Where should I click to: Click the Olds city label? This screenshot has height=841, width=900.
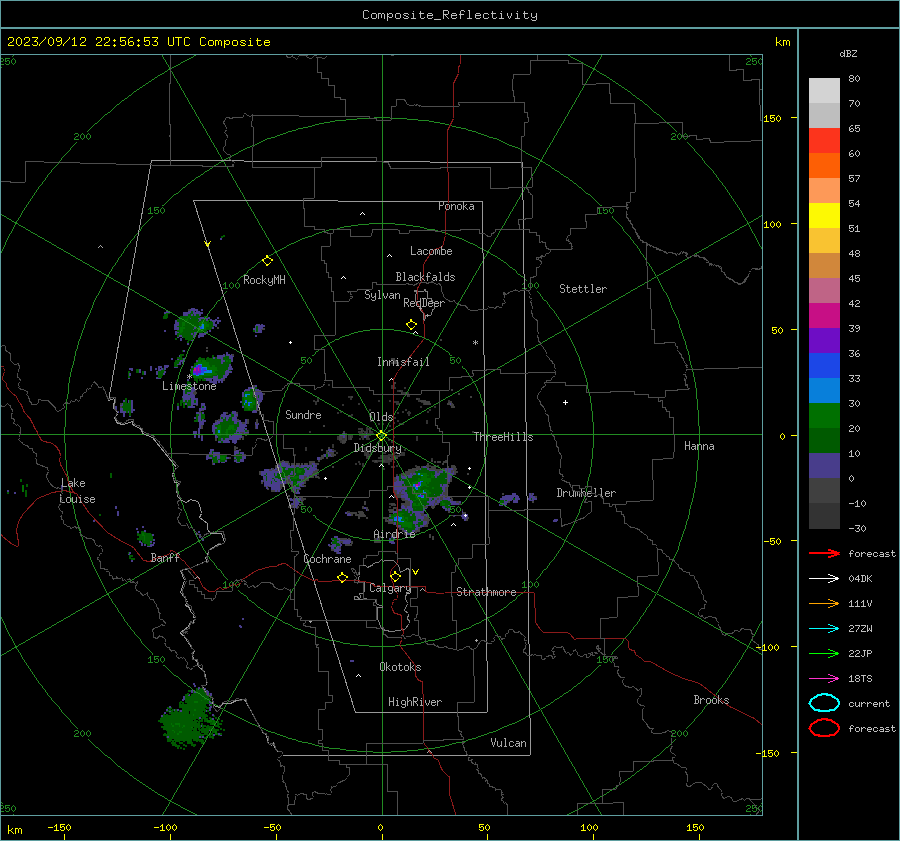click(381, 417)
